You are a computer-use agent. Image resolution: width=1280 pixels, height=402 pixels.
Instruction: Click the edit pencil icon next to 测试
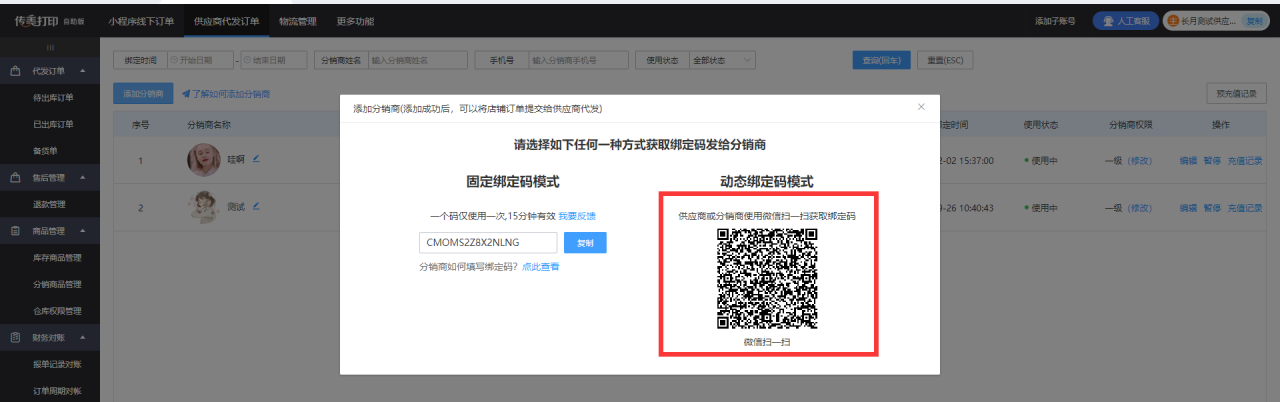256,205
